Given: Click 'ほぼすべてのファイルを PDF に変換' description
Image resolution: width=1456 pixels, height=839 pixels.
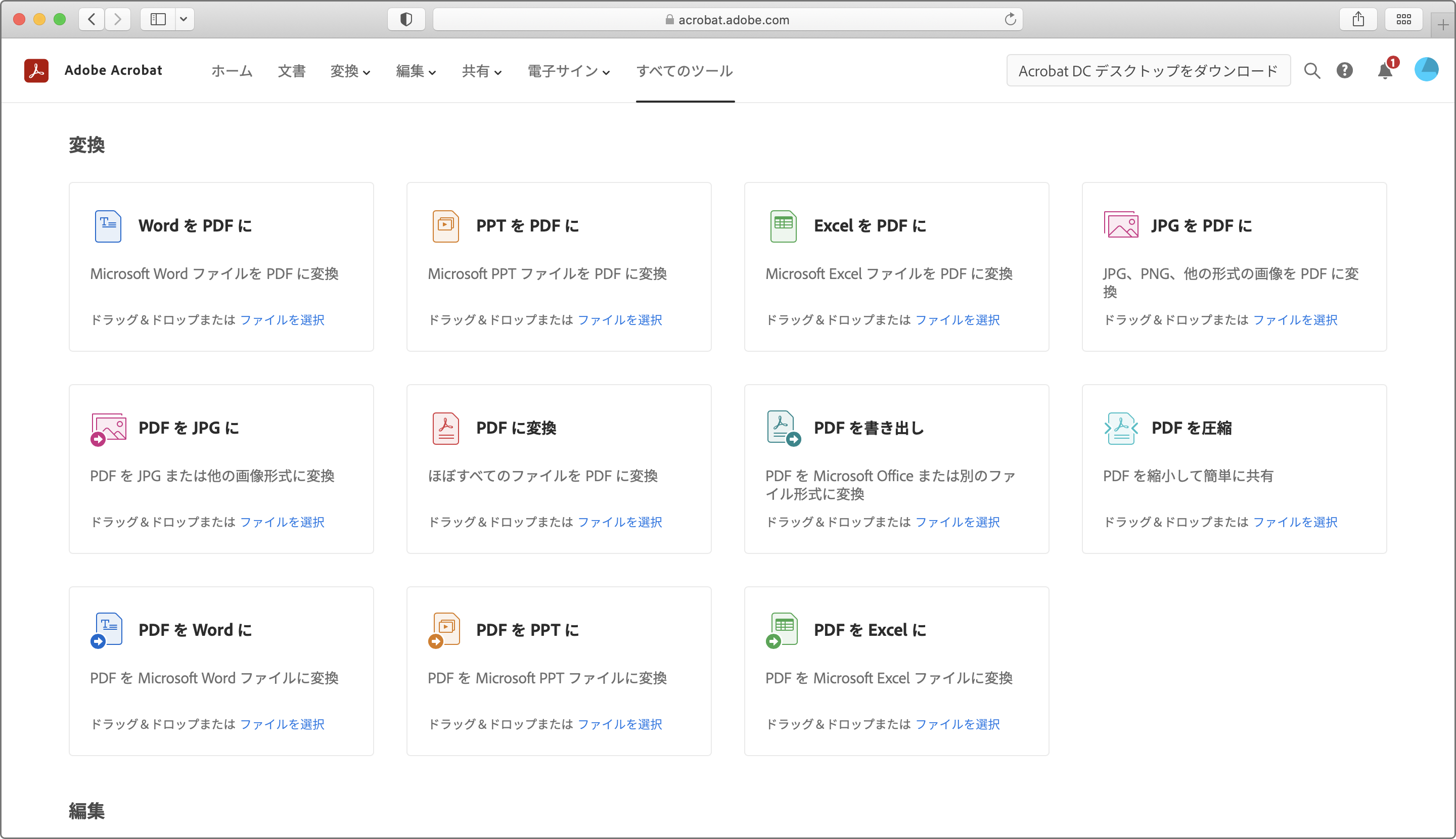Looking at the screenshot, I should pos(543,476).
